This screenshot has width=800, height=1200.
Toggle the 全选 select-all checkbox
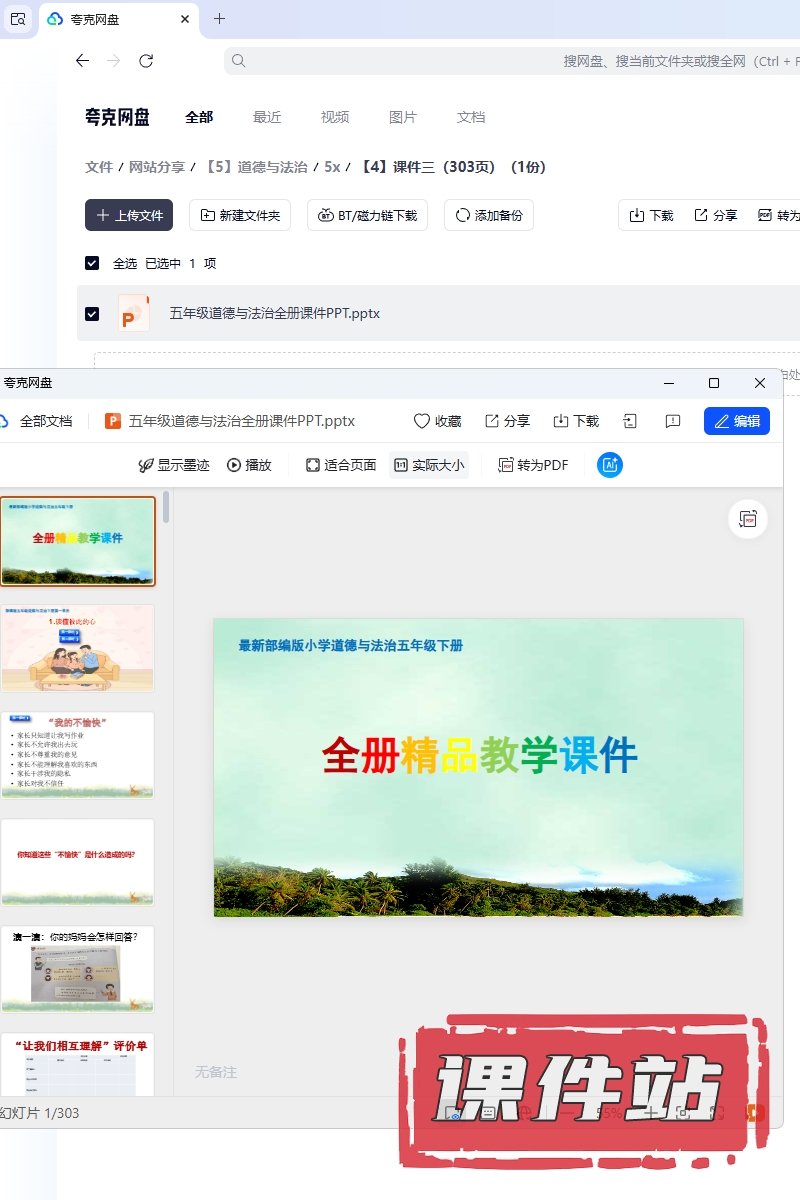(x=92, y=263)
